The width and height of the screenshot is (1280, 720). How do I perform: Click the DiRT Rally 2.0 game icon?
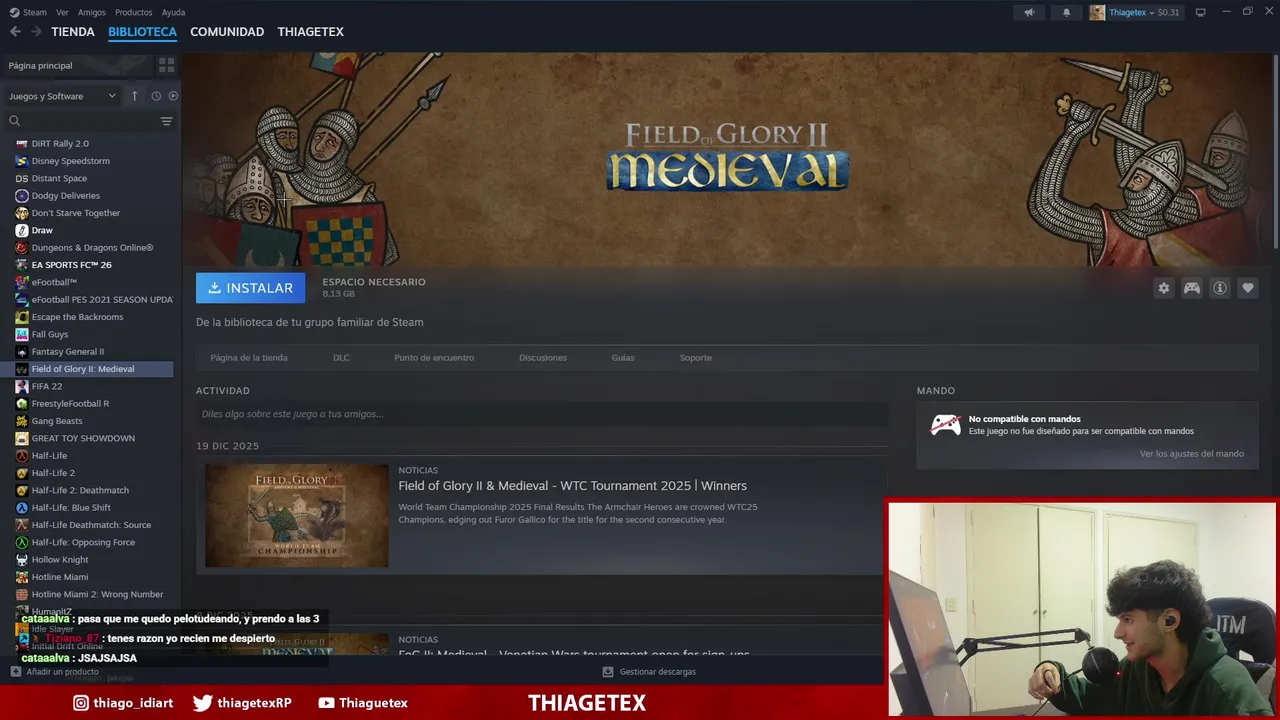point(22,143)
